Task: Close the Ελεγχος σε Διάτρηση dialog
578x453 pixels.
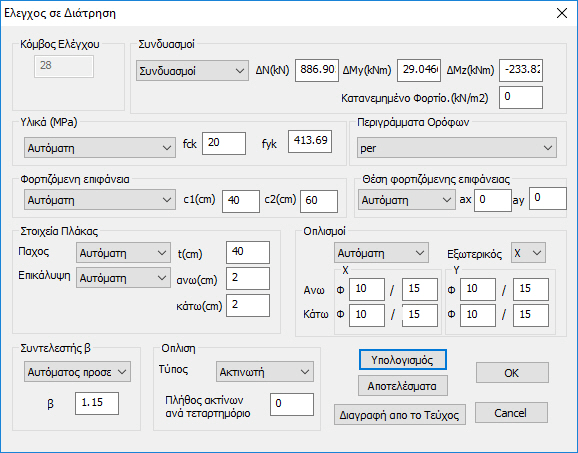Action: coord(561,13)
